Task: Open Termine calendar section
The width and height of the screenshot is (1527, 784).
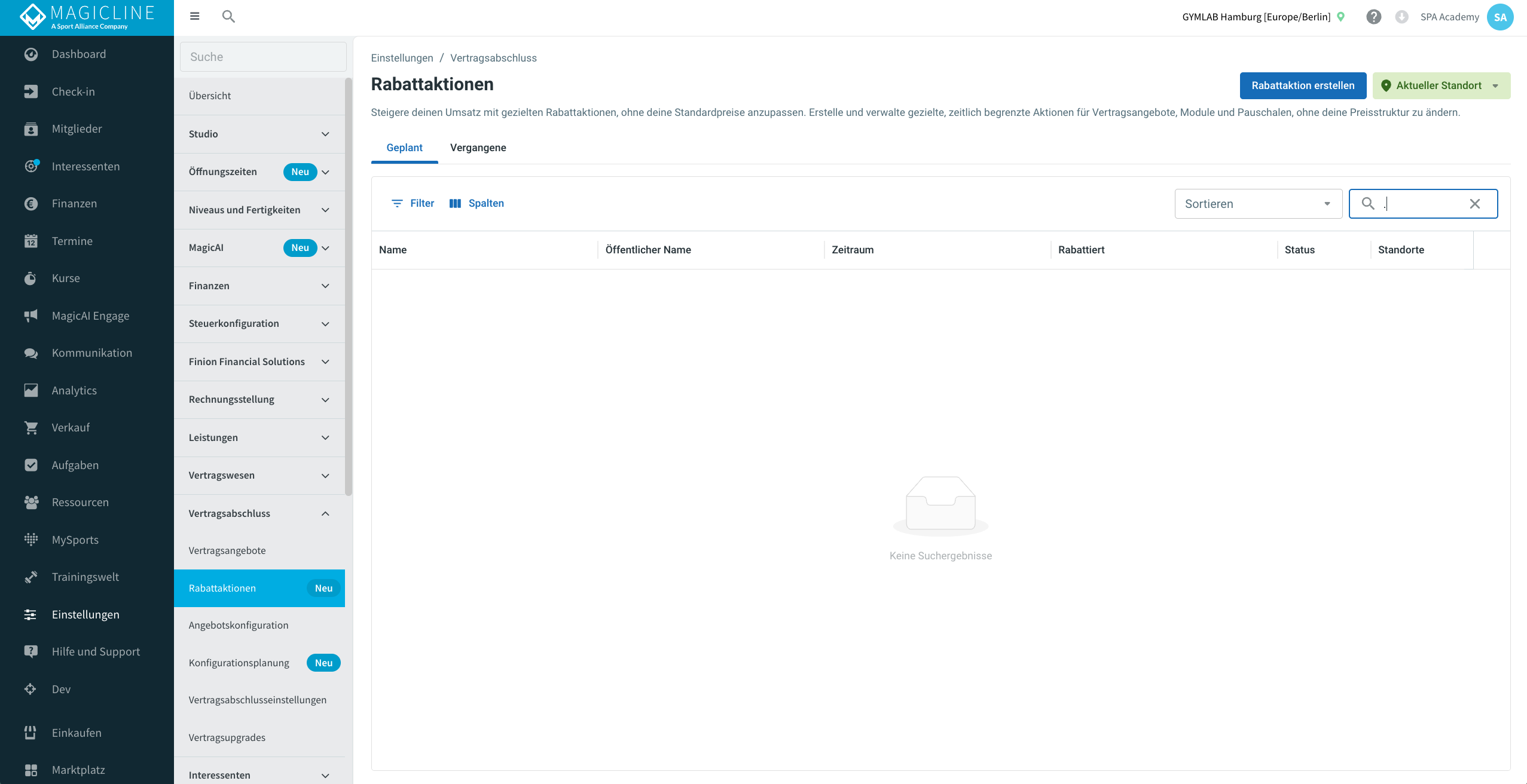Action: 87,241
